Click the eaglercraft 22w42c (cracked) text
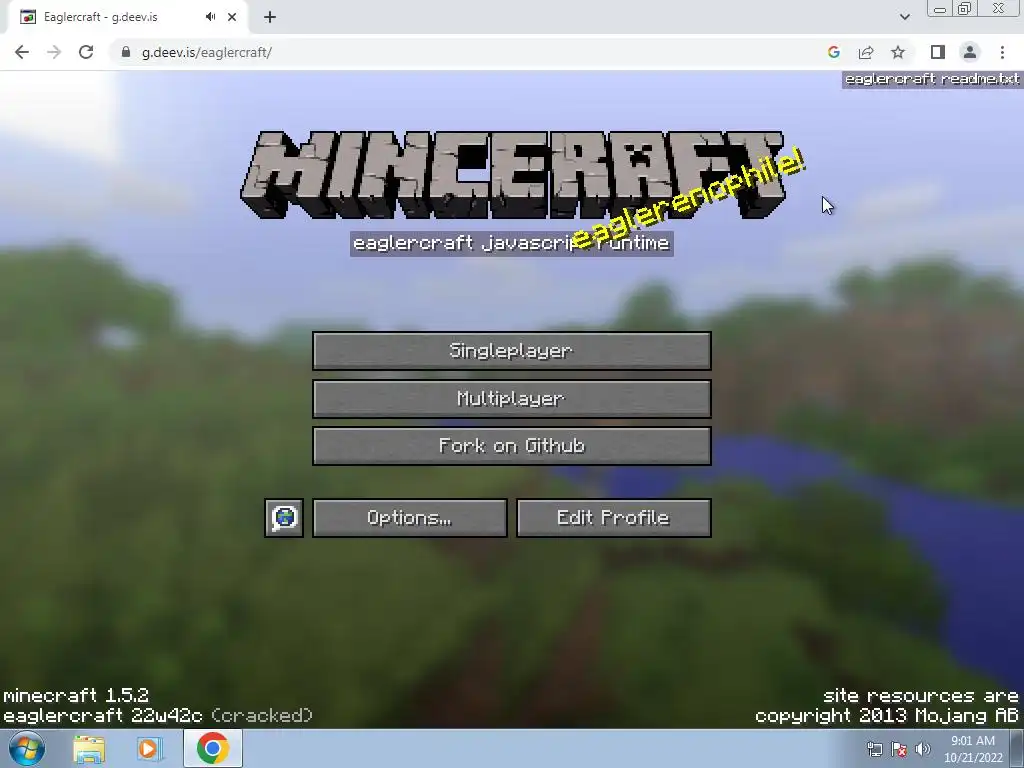 (158, 716)
